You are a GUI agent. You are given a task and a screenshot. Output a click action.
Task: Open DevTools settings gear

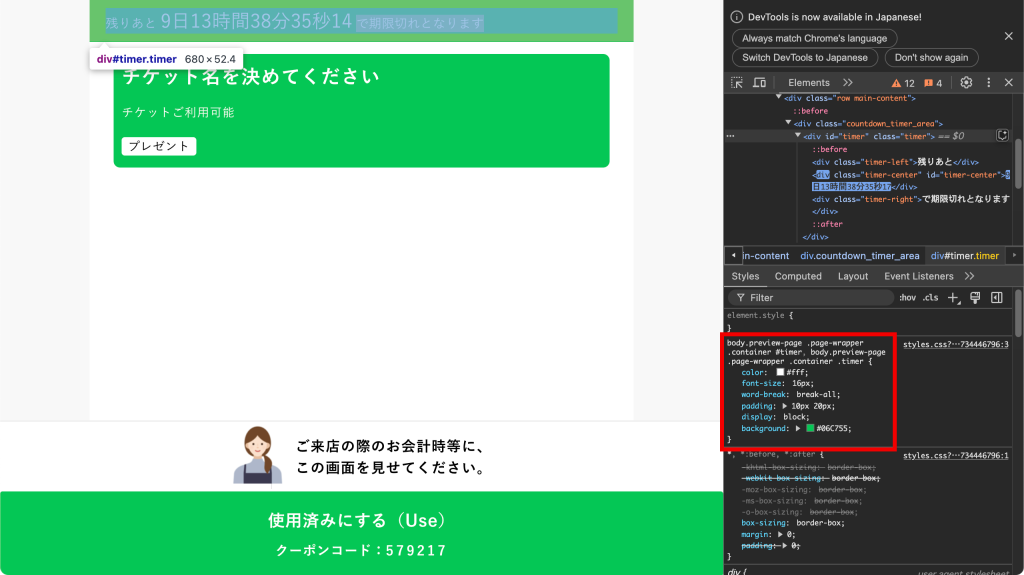[966, 83]
